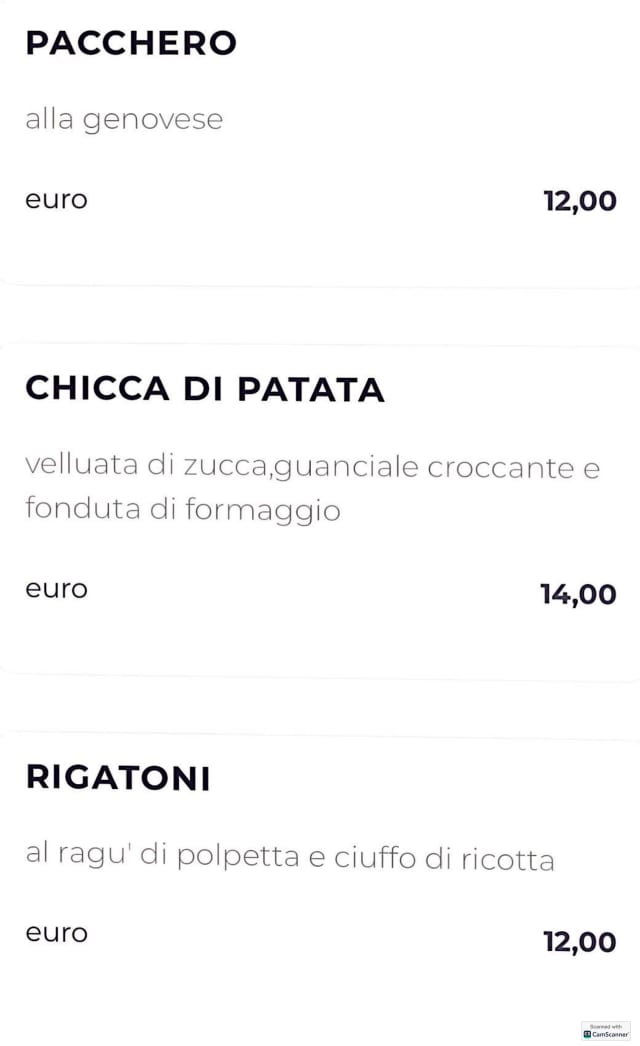Click the 'fonduta di formaggio' line
Image resolution: width=640 pixels, height=1046 pixels.
[x=182, y=510]
